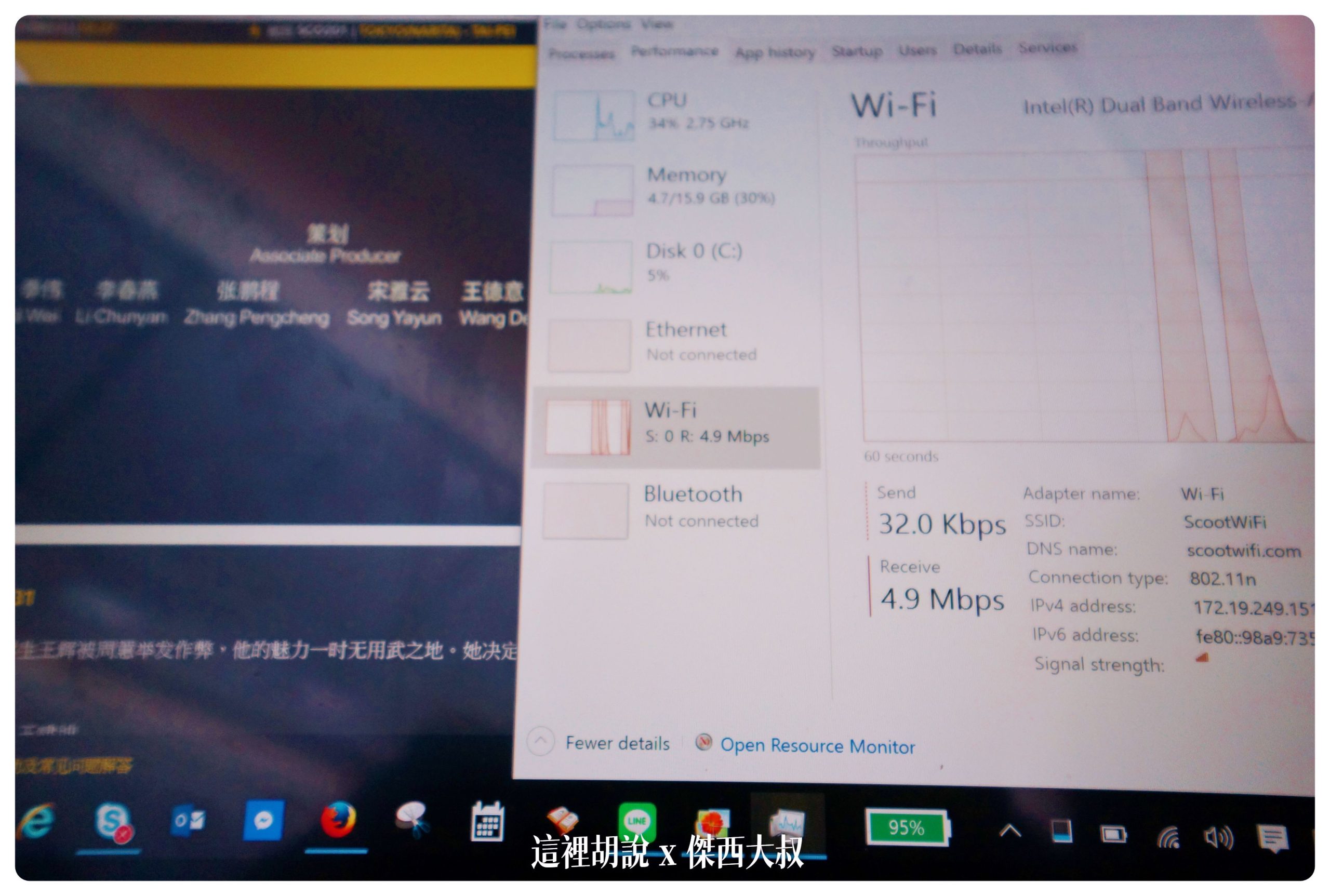Open the Options menu
Screen dimensions: 1330x896
(603, 24)
